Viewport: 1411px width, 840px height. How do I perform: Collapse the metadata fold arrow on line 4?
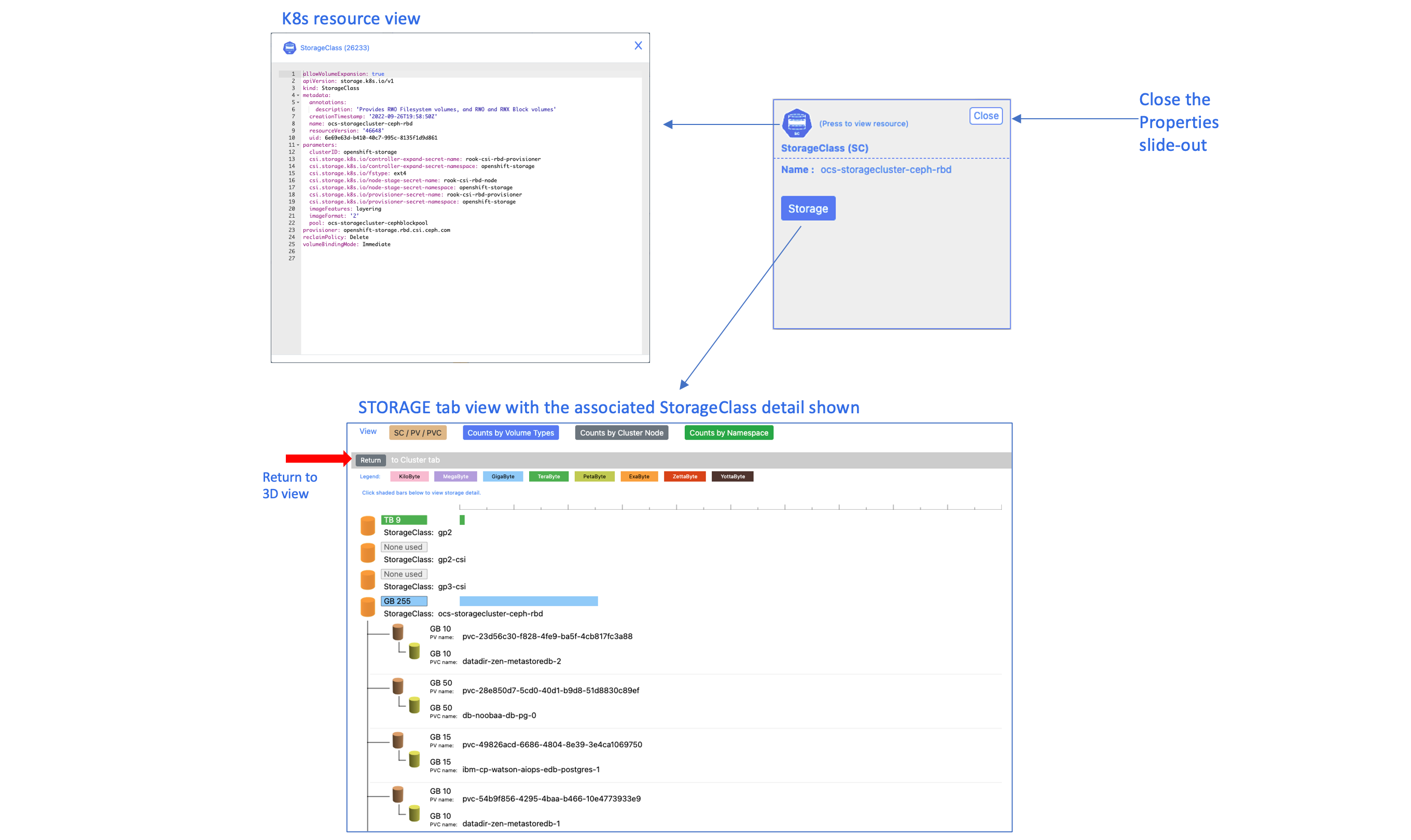point(298,95)
